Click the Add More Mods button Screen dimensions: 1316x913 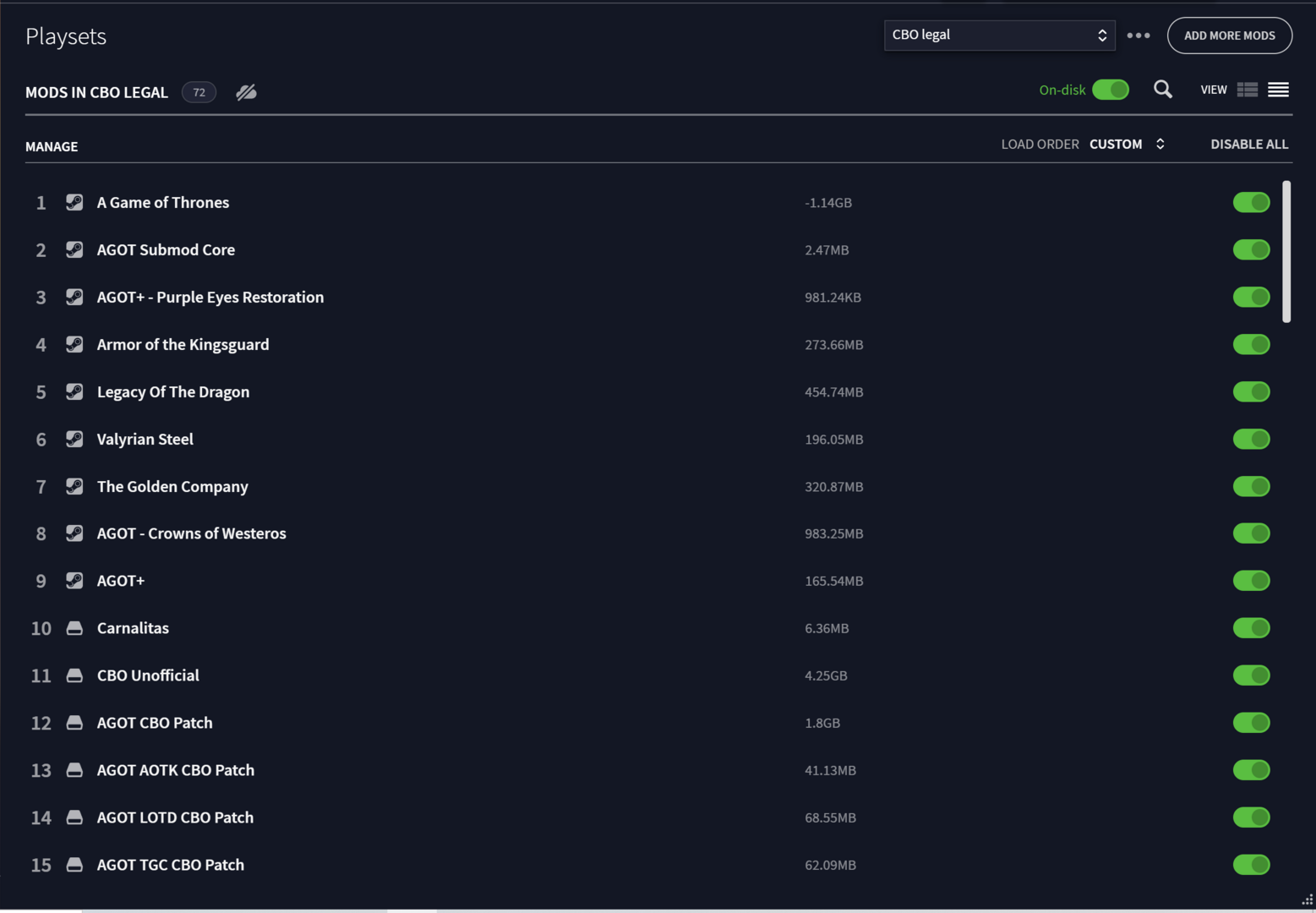1229,36
